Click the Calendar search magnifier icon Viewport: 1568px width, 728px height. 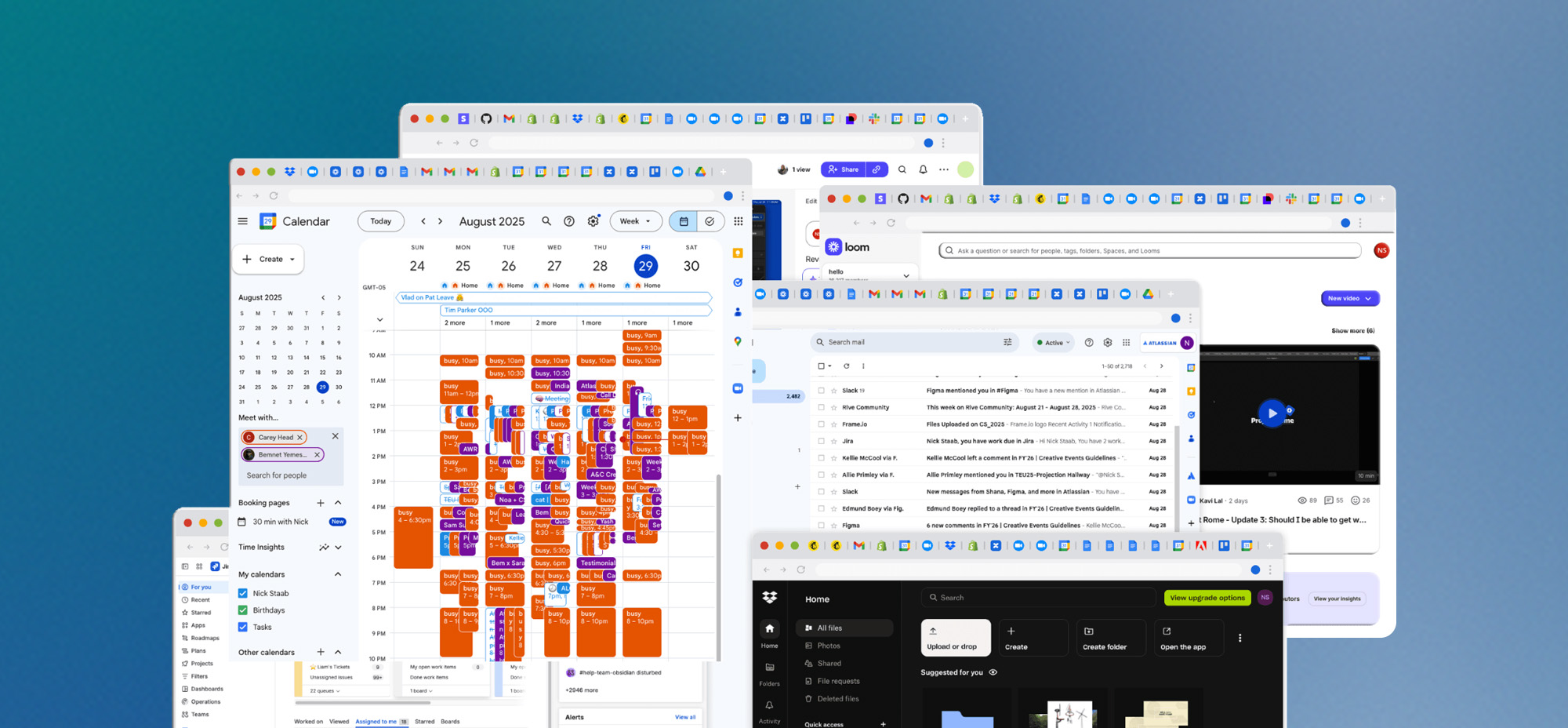pos(546,221)
